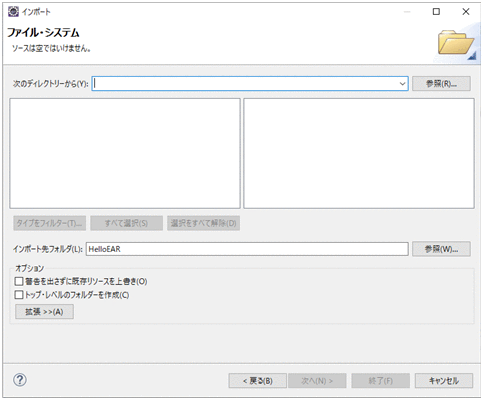Image resolution: width=484 pixels, height=401 pixels.
Task: Close the import dialog window
Action: pos(466,12)
